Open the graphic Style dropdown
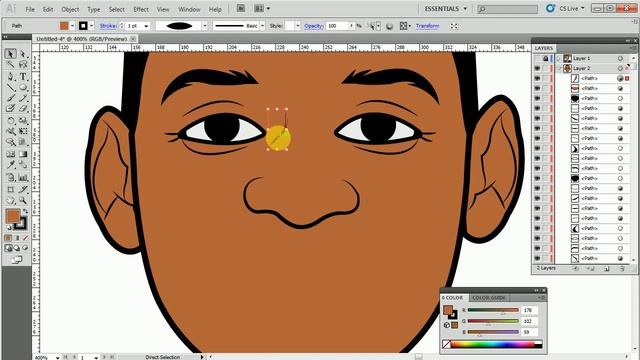Screen dimensions: 640x360 click(x=298, y=26)
